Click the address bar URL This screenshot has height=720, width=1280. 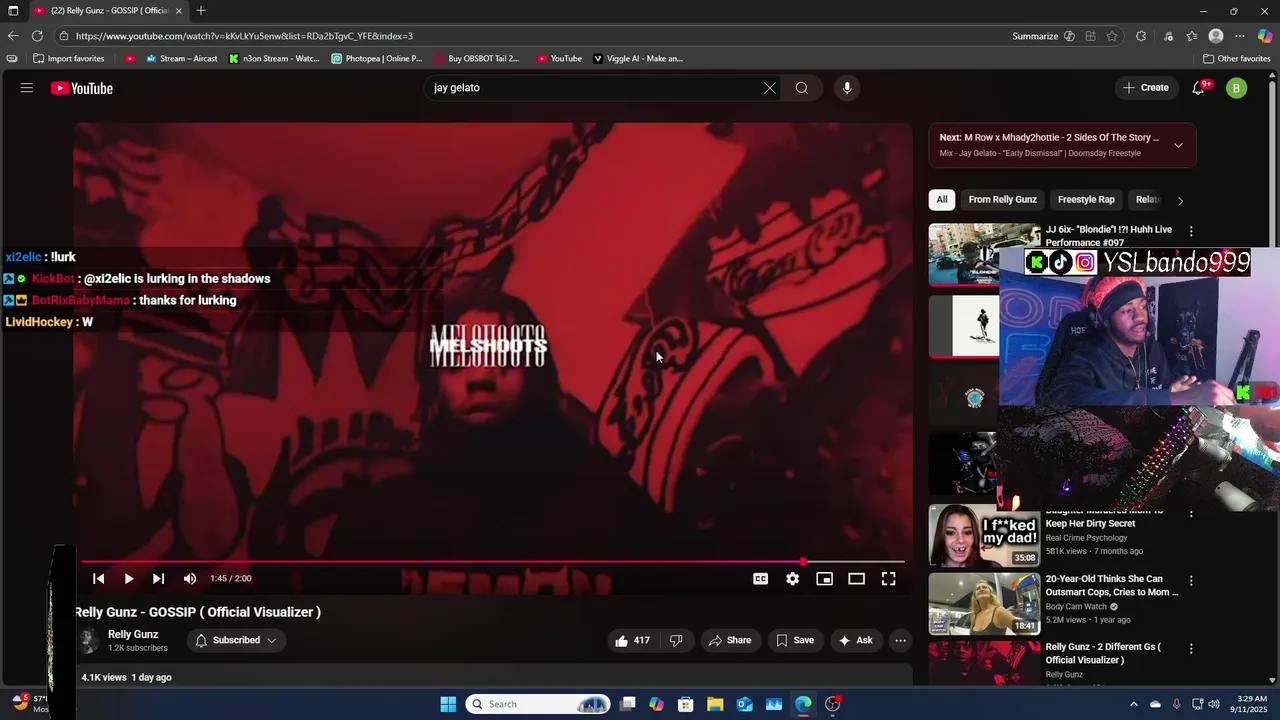pos(244,36)
